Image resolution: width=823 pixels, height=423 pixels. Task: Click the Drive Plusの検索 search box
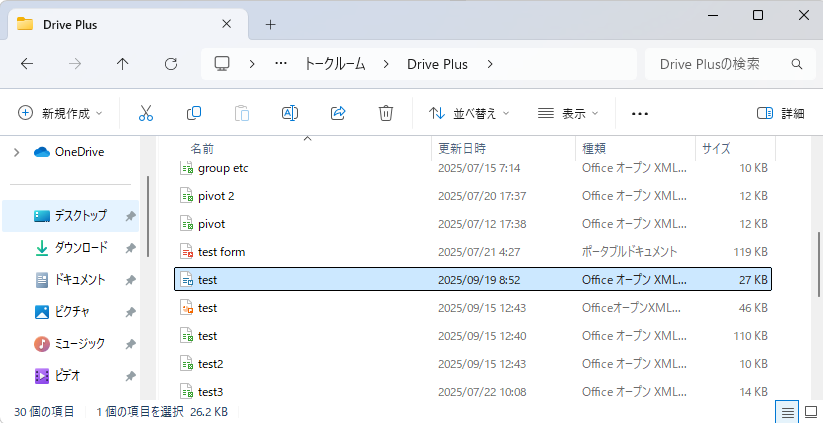coord(720,63)
